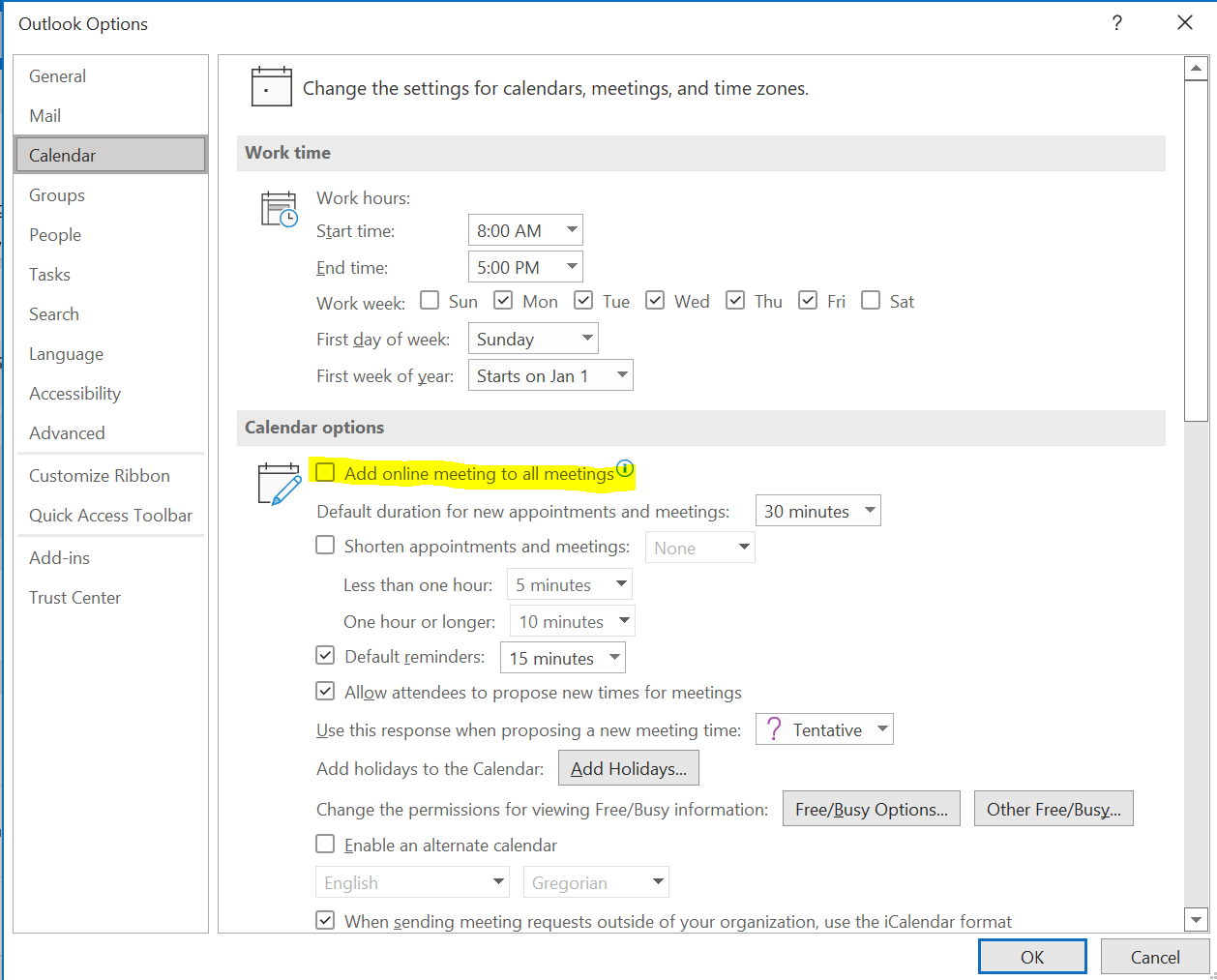Check Enable an alternate calendar
1217x980 pixels.
[x=325, y=844]
